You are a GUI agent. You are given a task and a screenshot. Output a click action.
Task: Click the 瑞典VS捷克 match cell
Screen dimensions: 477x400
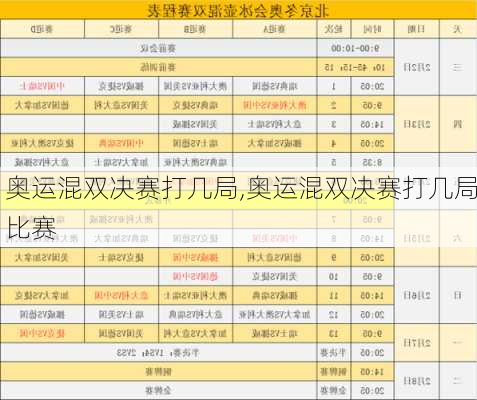tap(195, 105)
